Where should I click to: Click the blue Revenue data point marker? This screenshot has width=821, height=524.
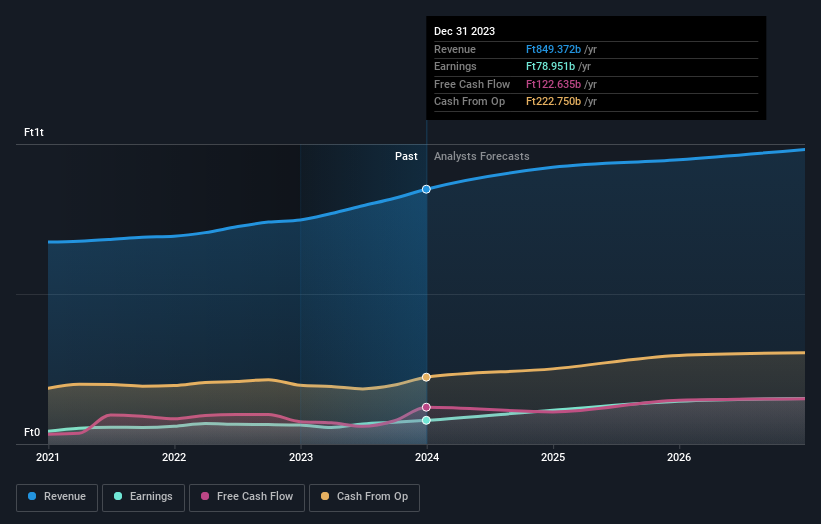tap(426, 189)
